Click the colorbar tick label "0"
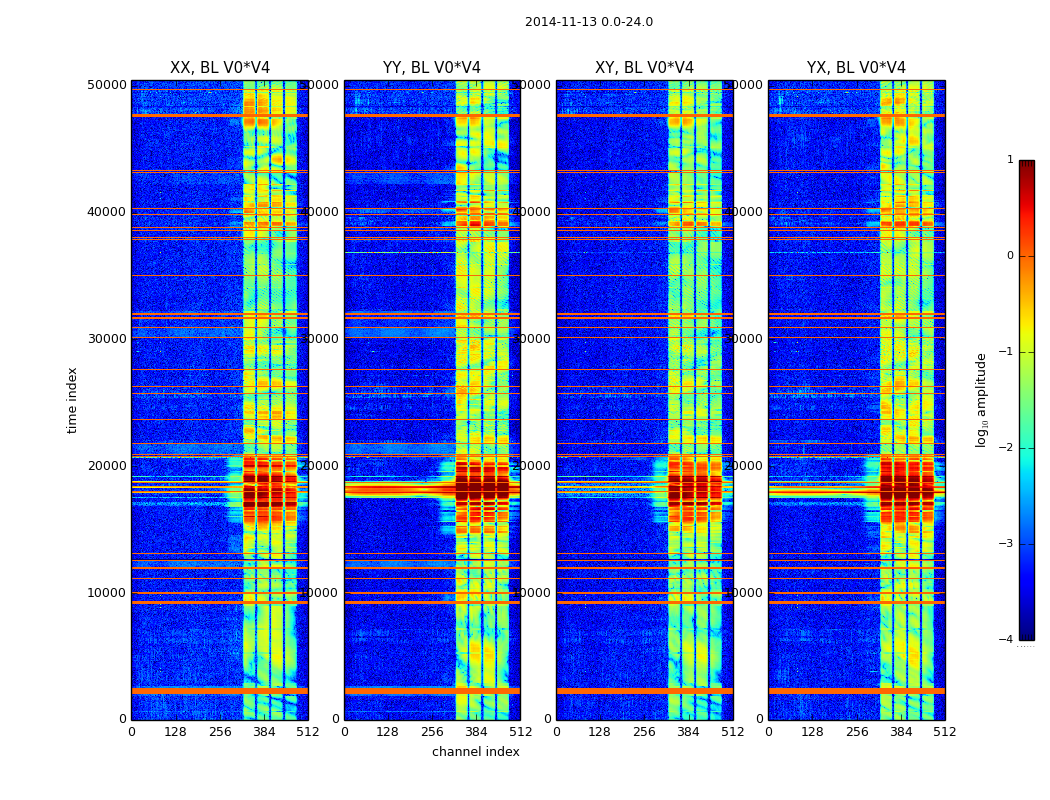Viewport: 1050px width, 800px height. 1009,256
